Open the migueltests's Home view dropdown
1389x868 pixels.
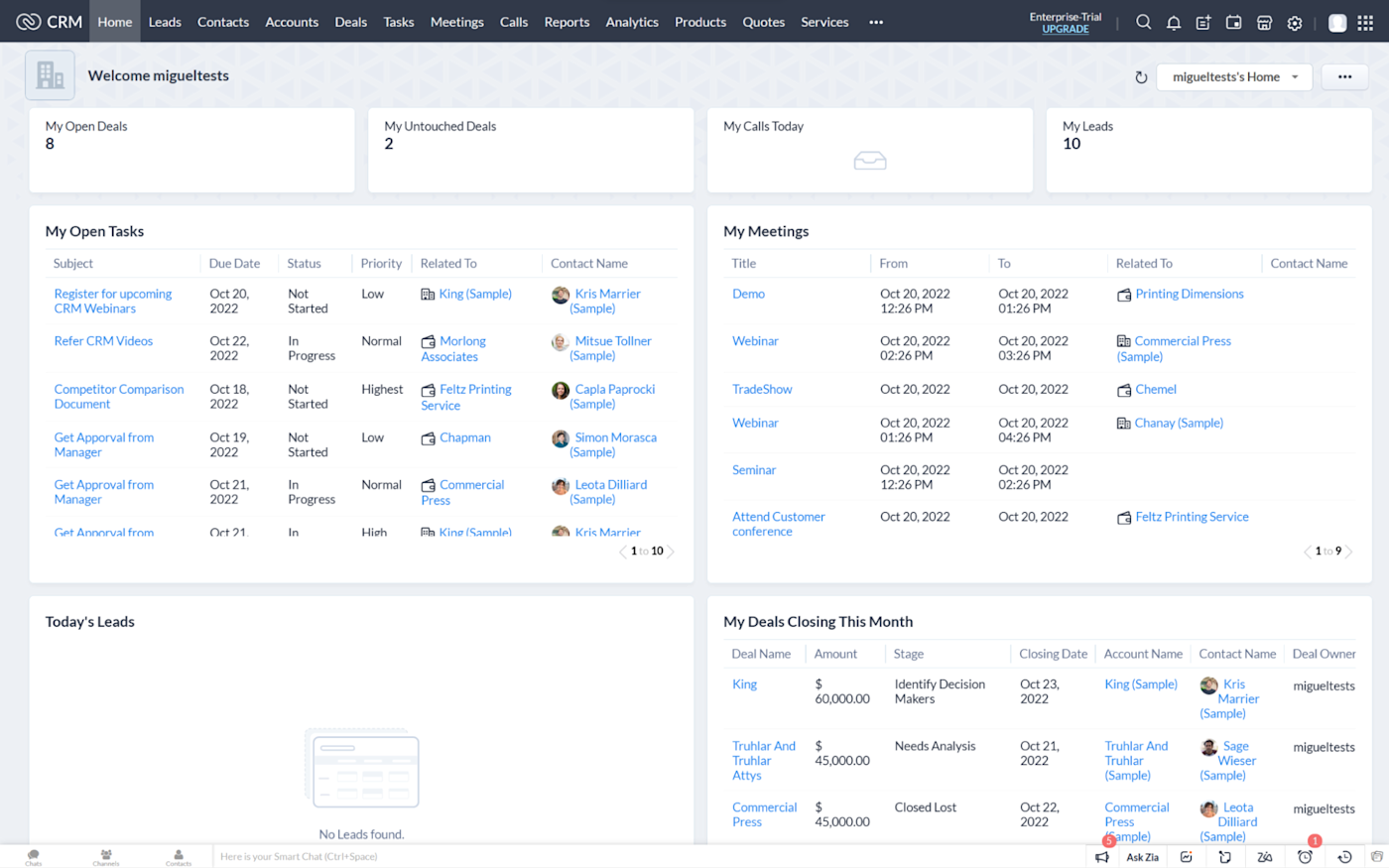coord(1234,77)
